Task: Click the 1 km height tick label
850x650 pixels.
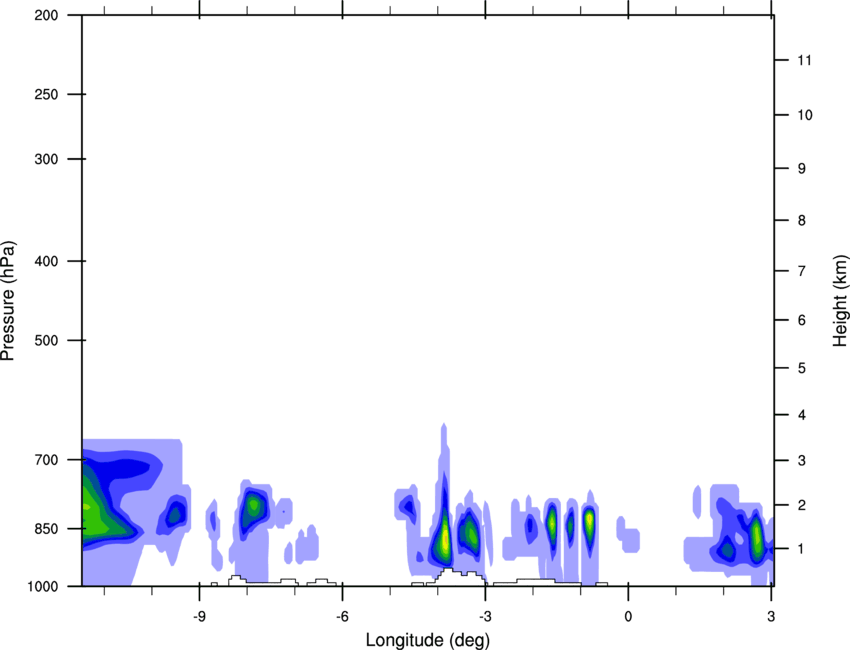Action: point(801,549)
